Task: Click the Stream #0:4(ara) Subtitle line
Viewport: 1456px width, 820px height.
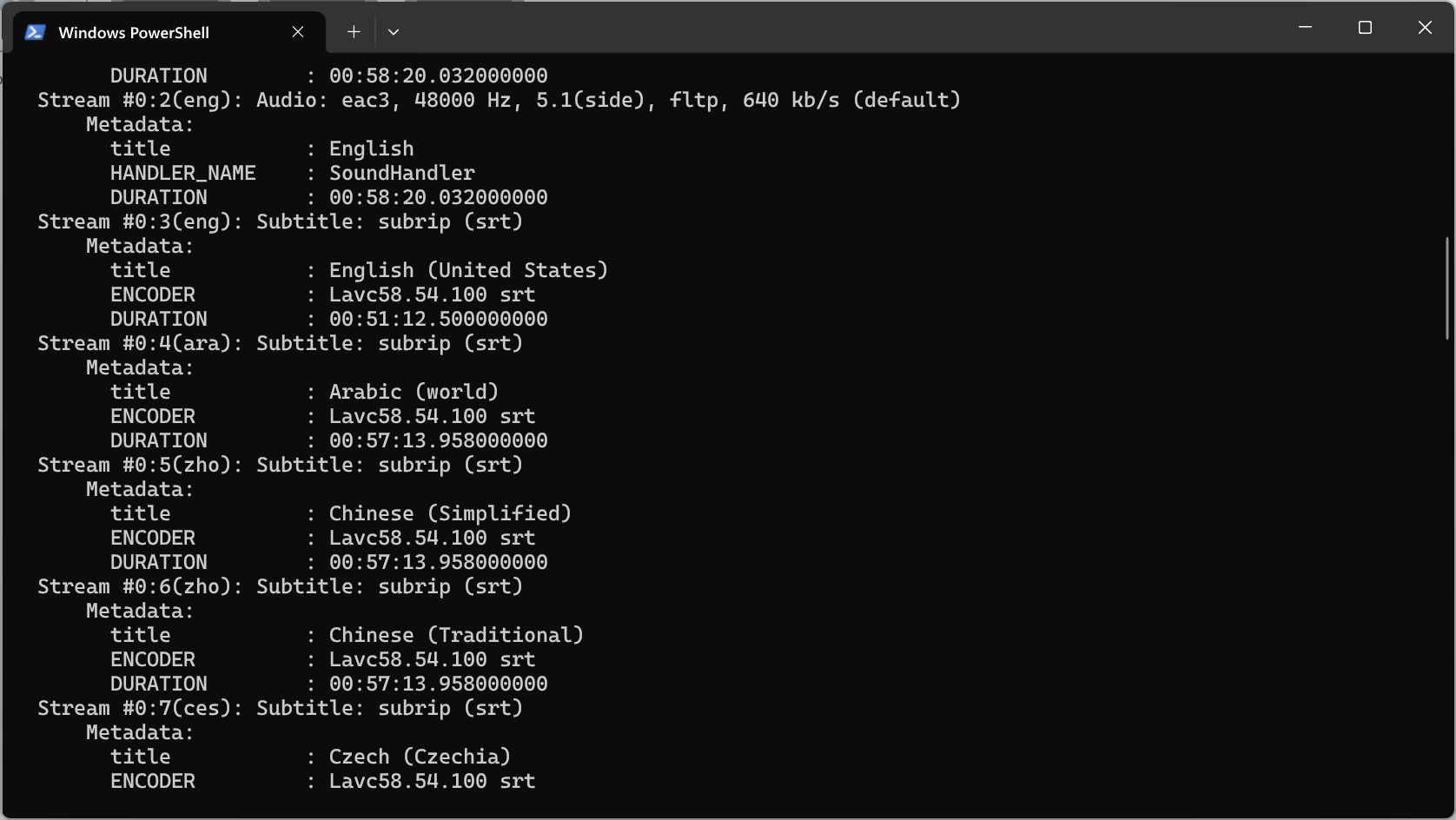Action: pyautogui.click(x=281, y=343)
